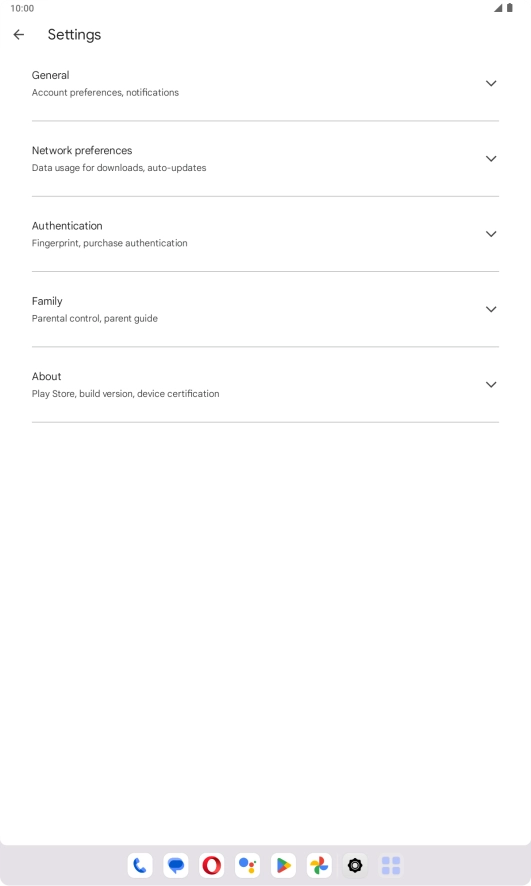Expand the Authentication chevron arrow
The height and width of the screenshot is (886, 531).
491,234
